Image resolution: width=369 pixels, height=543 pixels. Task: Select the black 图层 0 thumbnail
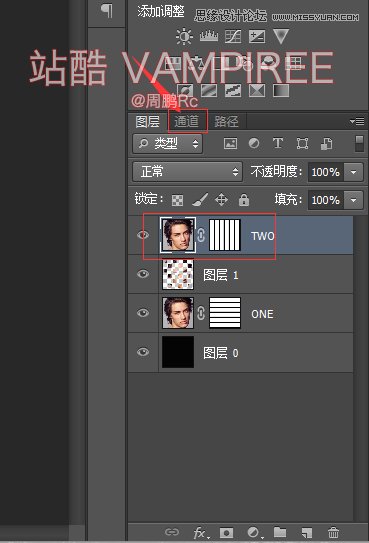click(x=178, y=352)
